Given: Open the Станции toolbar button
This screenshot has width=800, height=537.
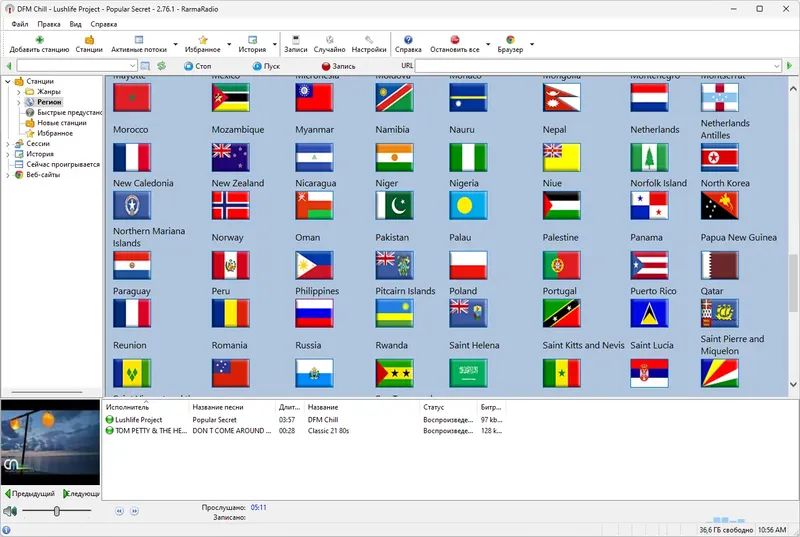Looking at the screenshot, I should point(89,44).
